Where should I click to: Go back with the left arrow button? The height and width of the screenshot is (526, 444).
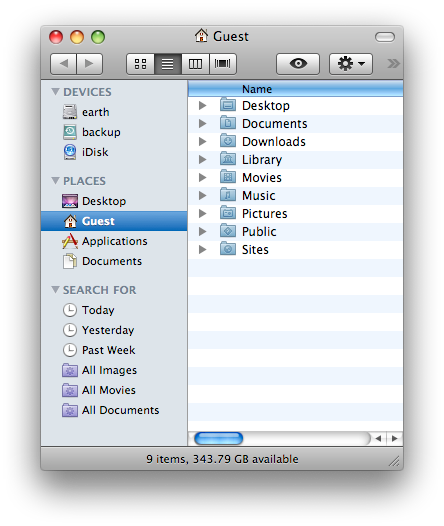pyautogui.click(x=64, y=64)
